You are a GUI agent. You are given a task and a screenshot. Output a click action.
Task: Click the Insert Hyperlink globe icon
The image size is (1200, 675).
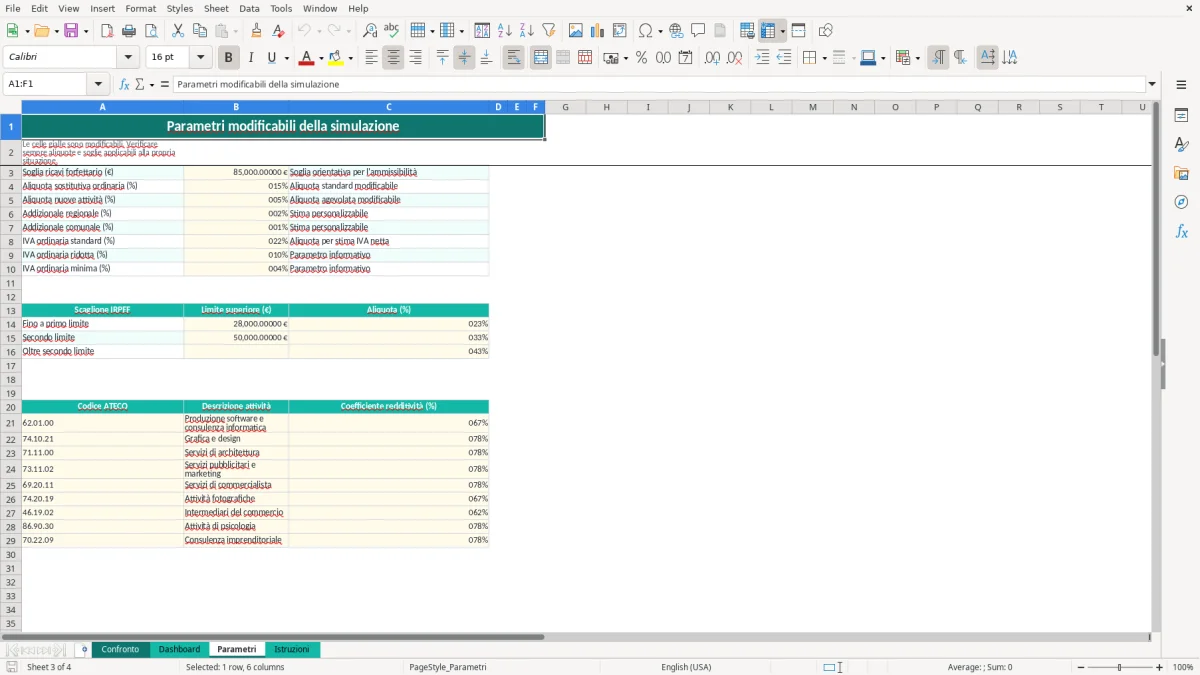(676, 31)
